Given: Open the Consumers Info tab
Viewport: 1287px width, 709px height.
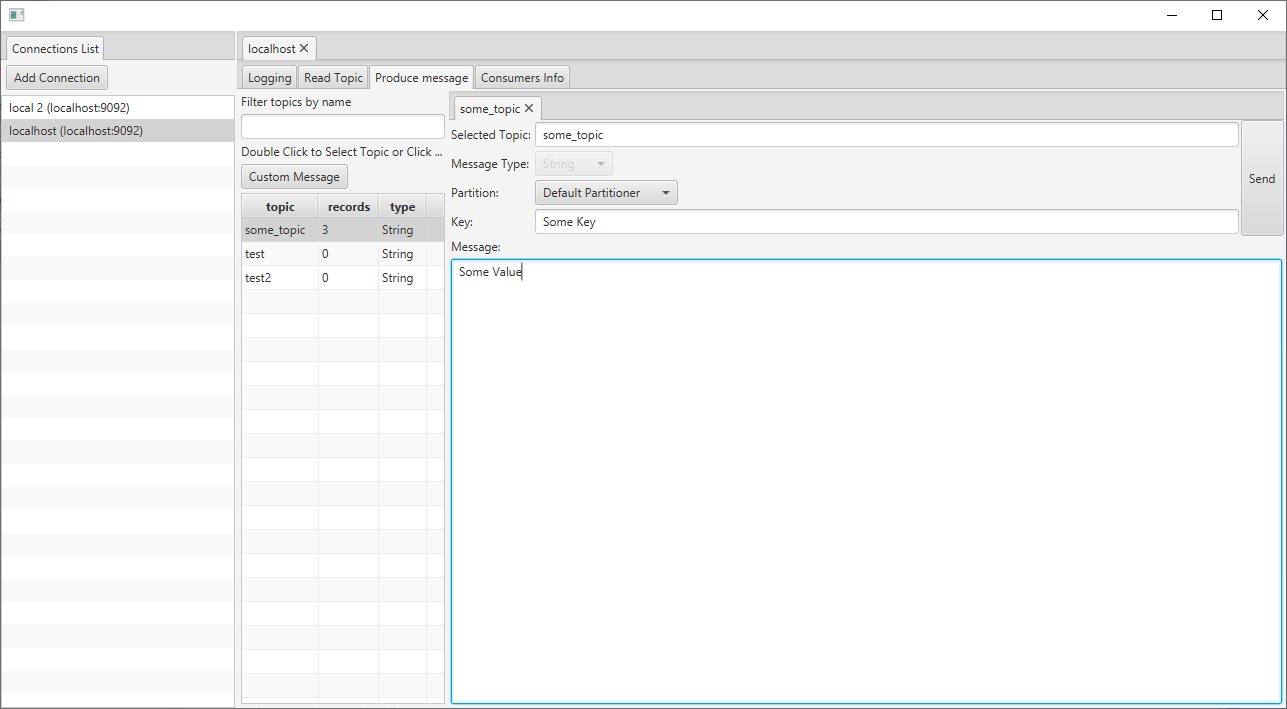Looking at the screenshot, I should tap(522, 77).
